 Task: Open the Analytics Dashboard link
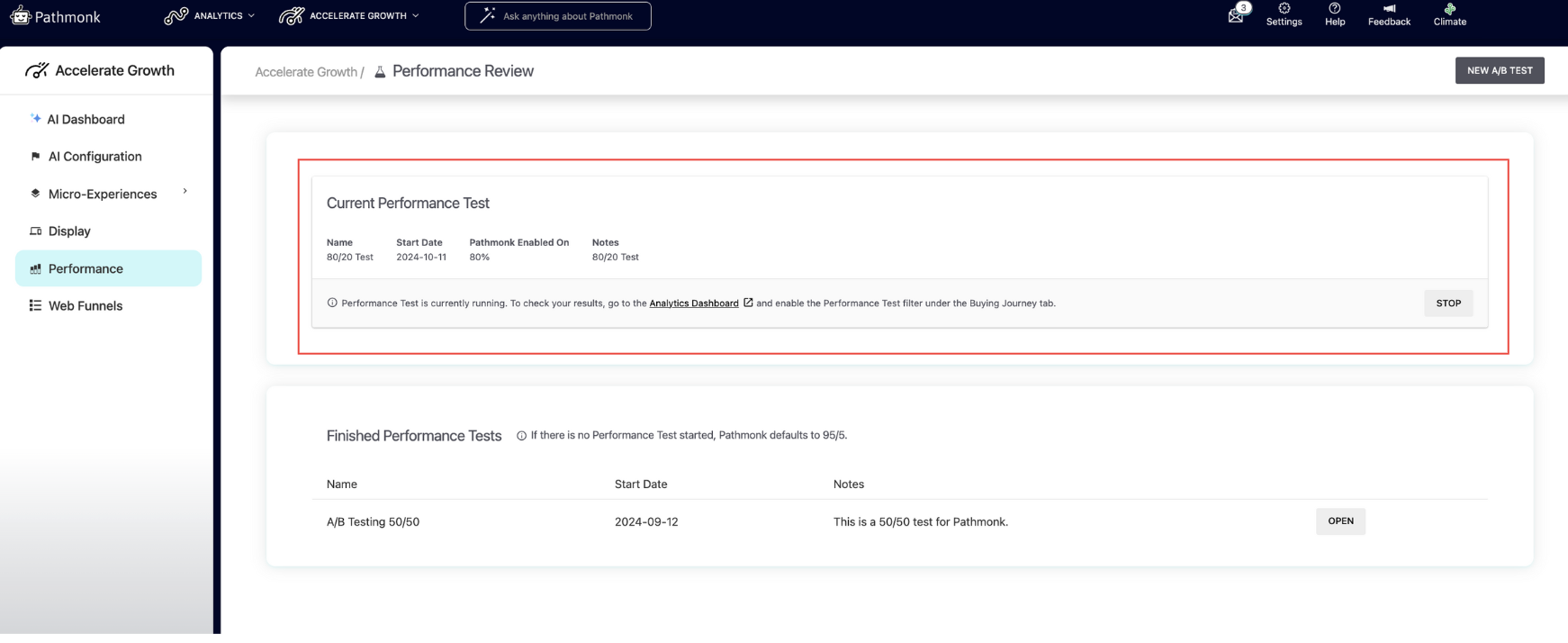[x=694, y=303]
